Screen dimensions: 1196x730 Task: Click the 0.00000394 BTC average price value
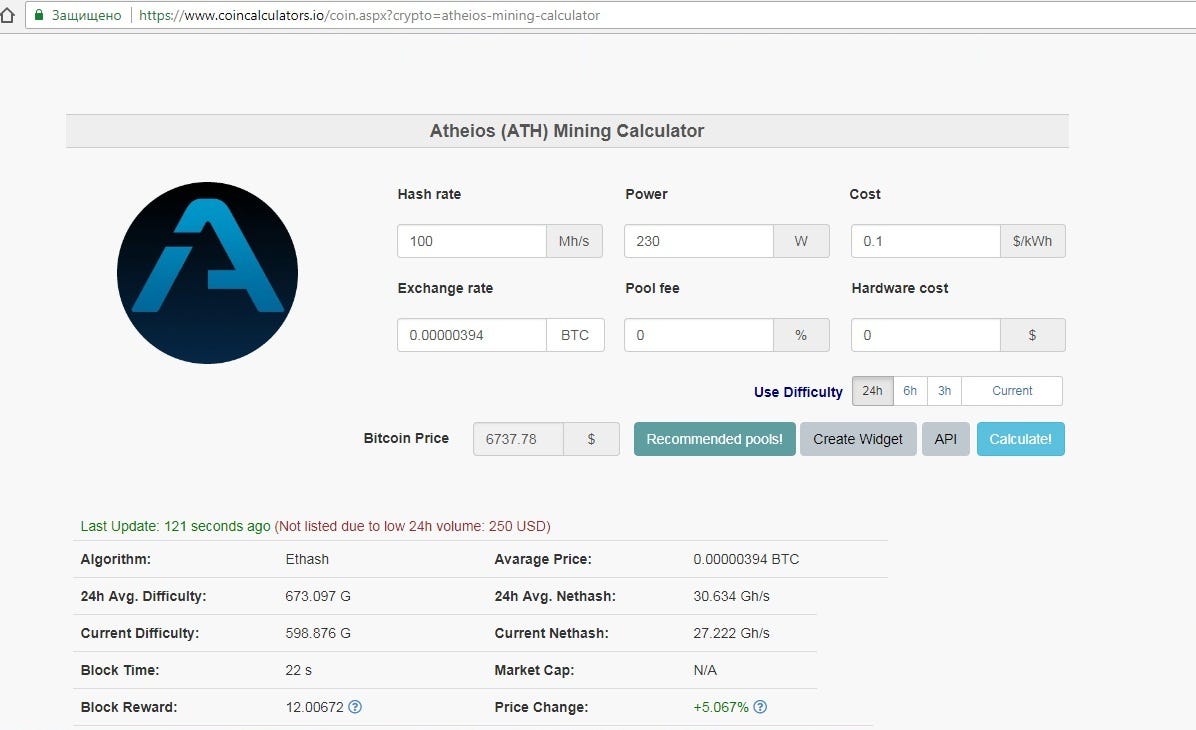(x=746, y=559)
